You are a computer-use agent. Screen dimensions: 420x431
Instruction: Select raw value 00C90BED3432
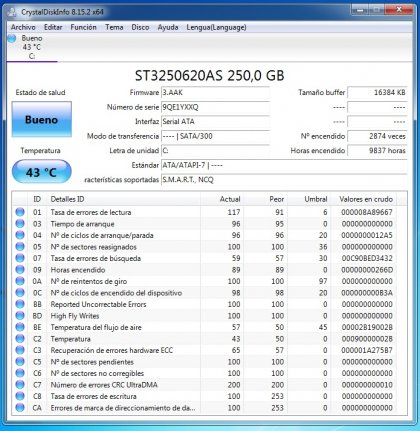tap(367, 258)
